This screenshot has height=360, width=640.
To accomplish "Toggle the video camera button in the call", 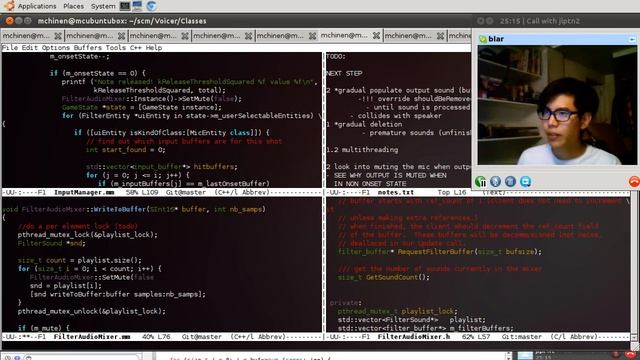I will [x=510, y=181].
